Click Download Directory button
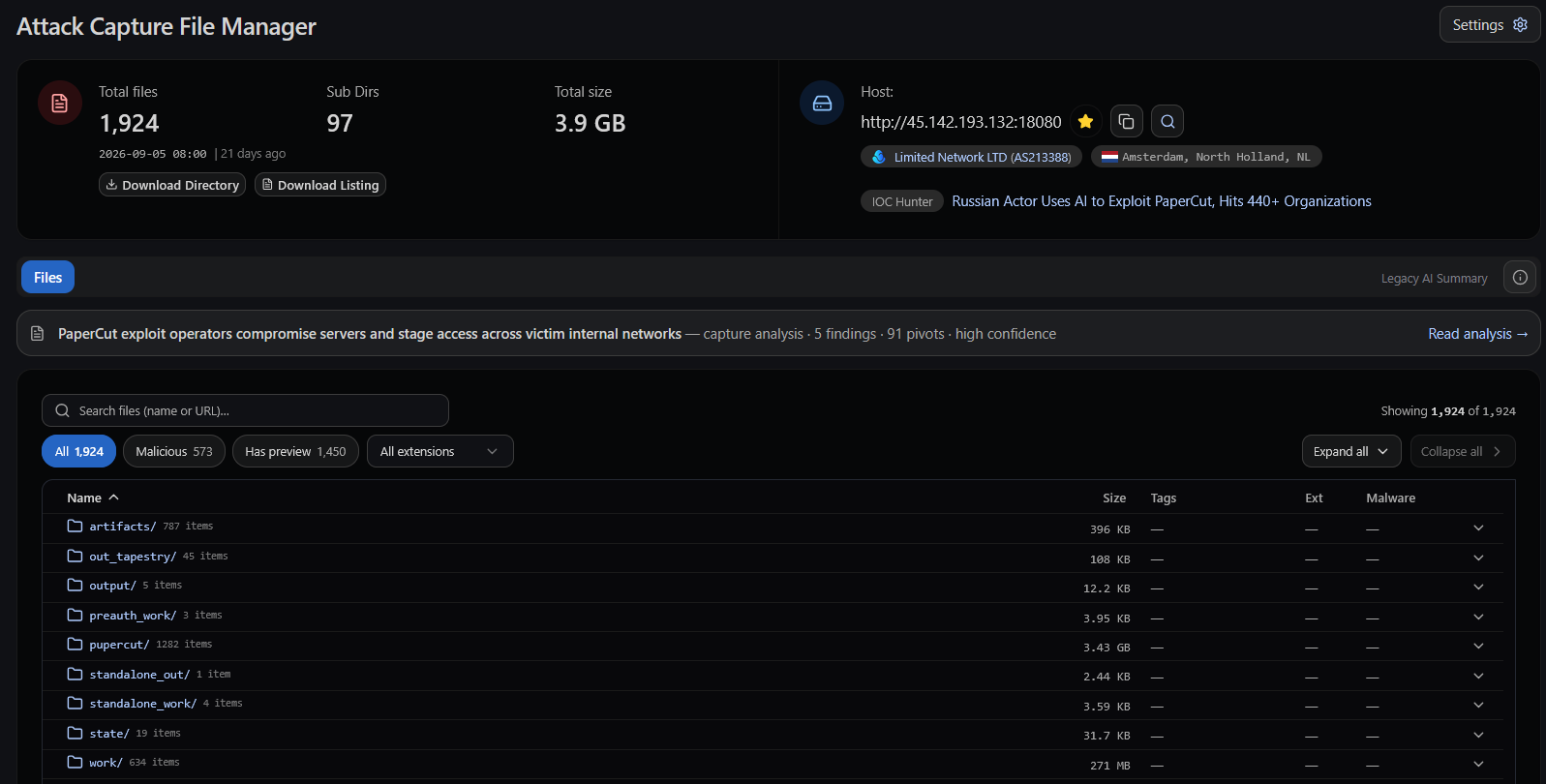The width and height of the screenshot is (1546, 784). pyautogui.click(x=172, y=185)
